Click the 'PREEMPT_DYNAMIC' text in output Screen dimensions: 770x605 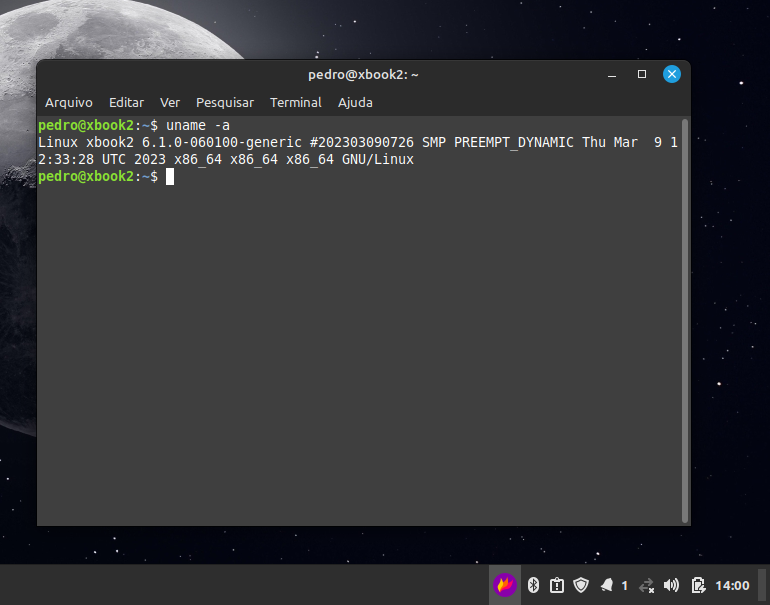coord(514,142)
